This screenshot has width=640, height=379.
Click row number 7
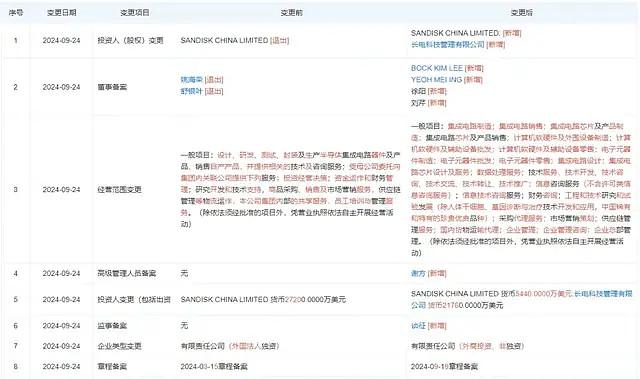point(16,346)
